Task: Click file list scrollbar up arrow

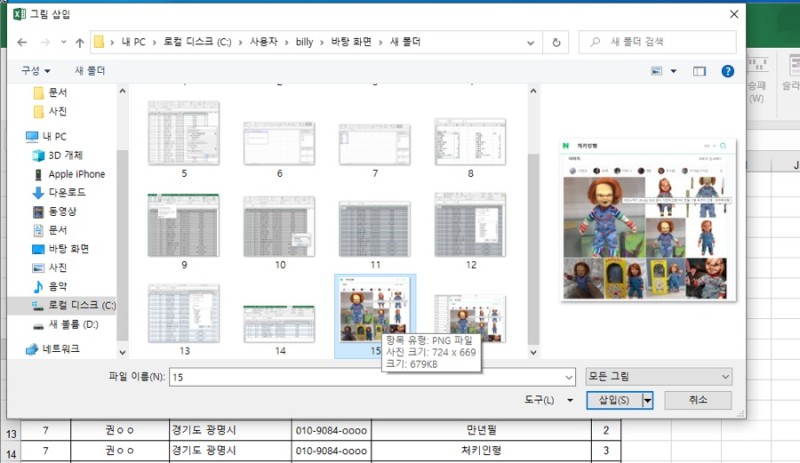Action: click(533, 91)
